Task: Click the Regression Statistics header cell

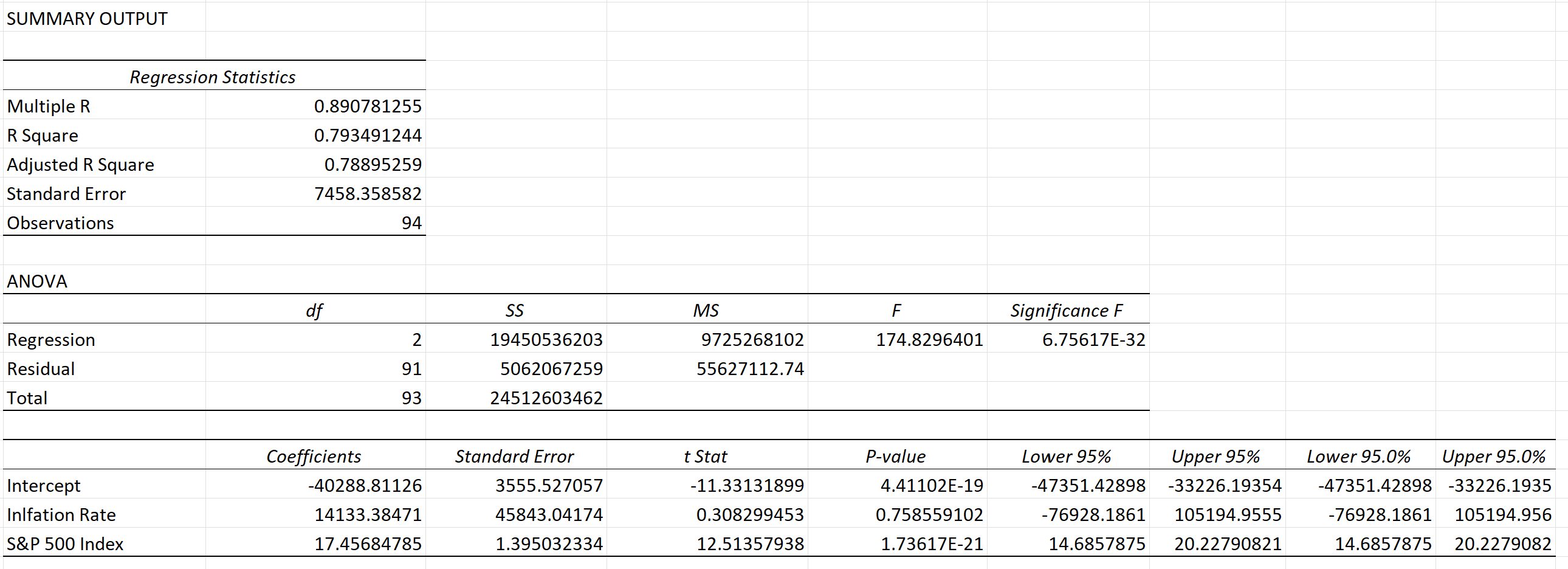Action: click(212, 77)
